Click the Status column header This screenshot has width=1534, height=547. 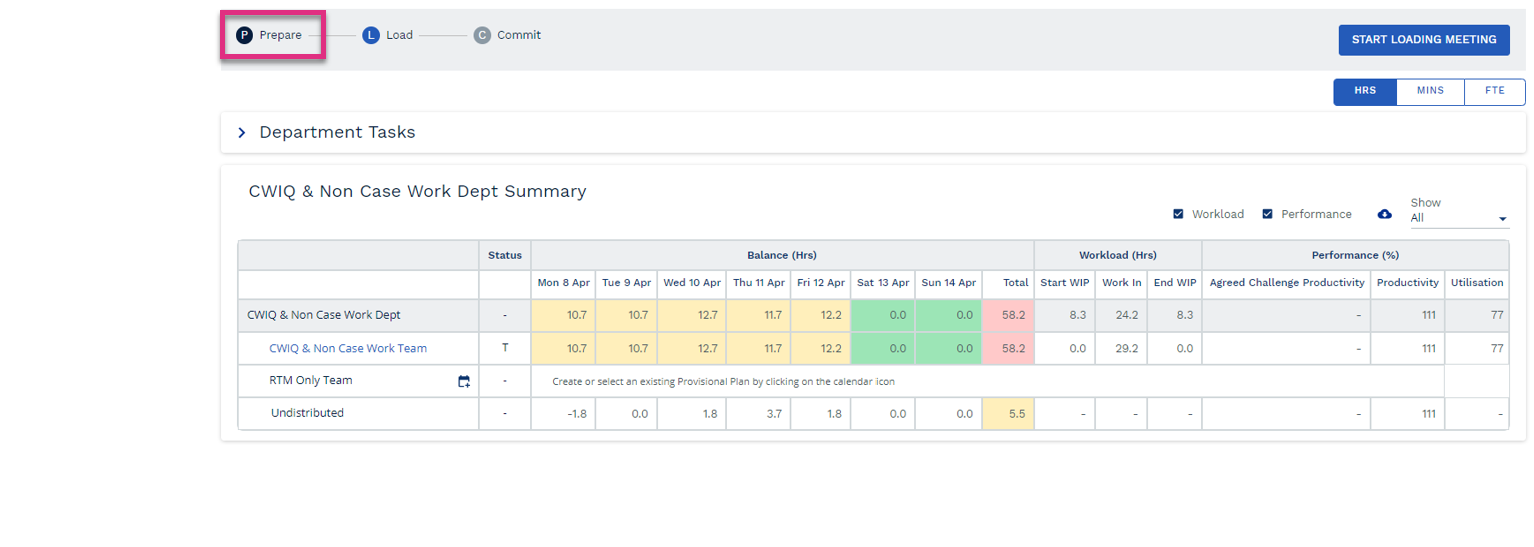click(505, 255)
